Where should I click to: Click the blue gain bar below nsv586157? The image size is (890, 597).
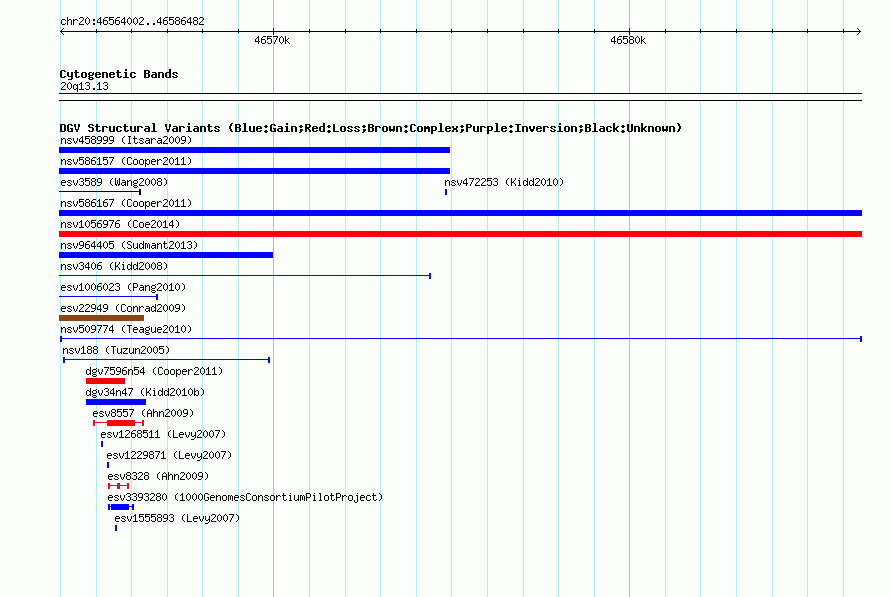(254, 171)
